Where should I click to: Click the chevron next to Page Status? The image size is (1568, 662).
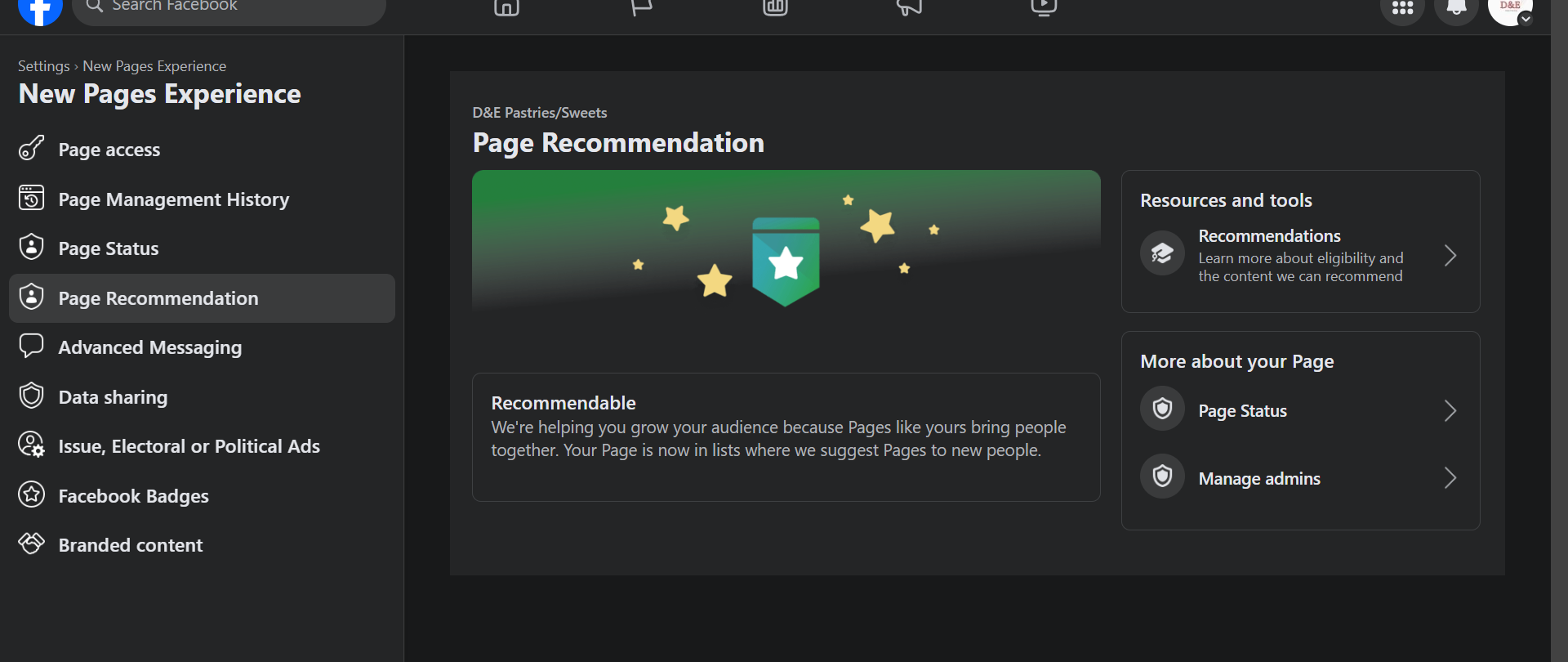(x=1450, y=410)
